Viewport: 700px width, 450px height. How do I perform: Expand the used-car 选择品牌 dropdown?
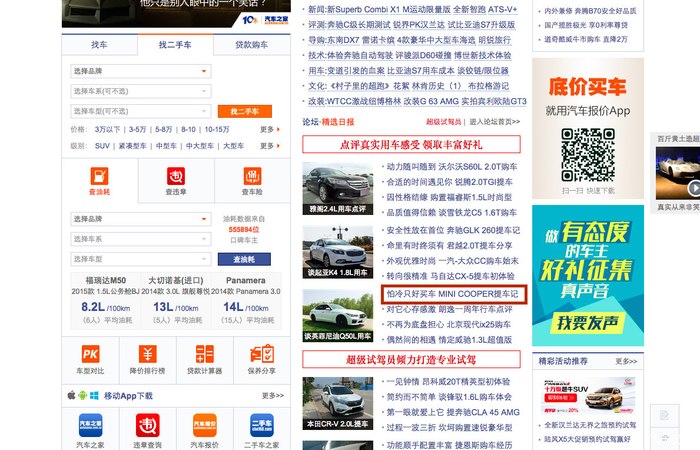(x=140, y=72)
